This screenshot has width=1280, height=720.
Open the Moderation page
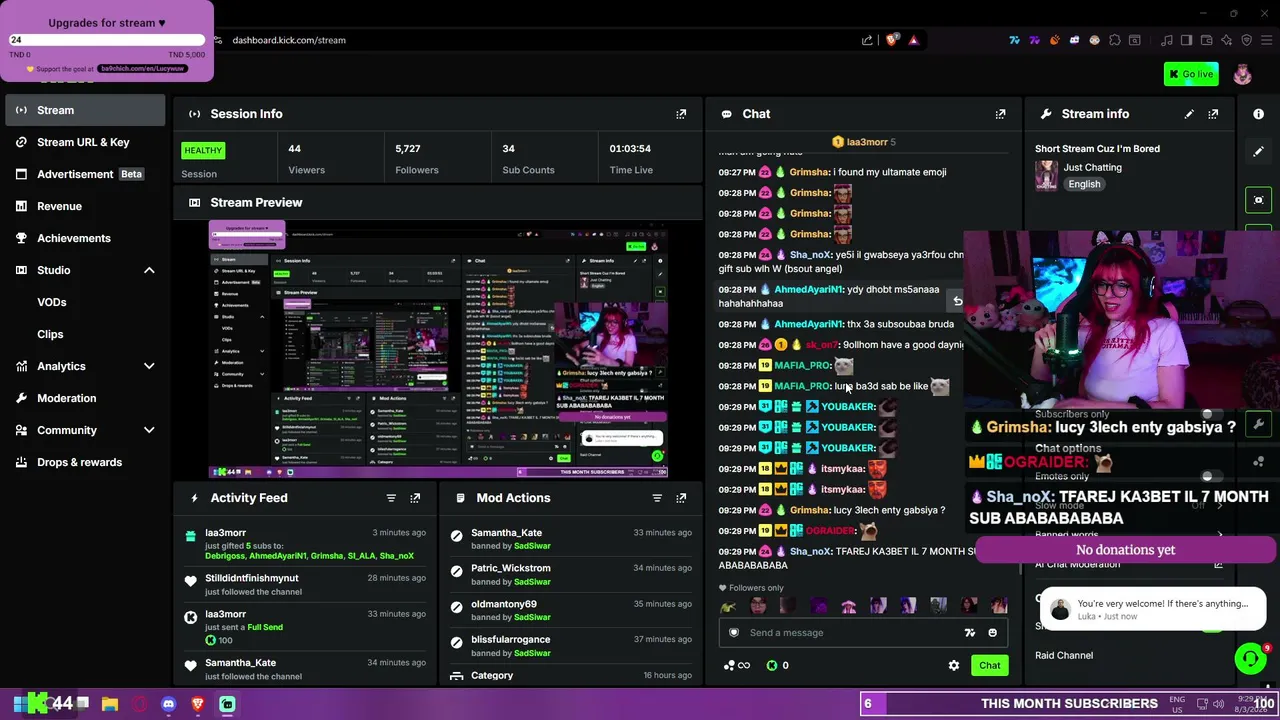(x=85, y=398)
